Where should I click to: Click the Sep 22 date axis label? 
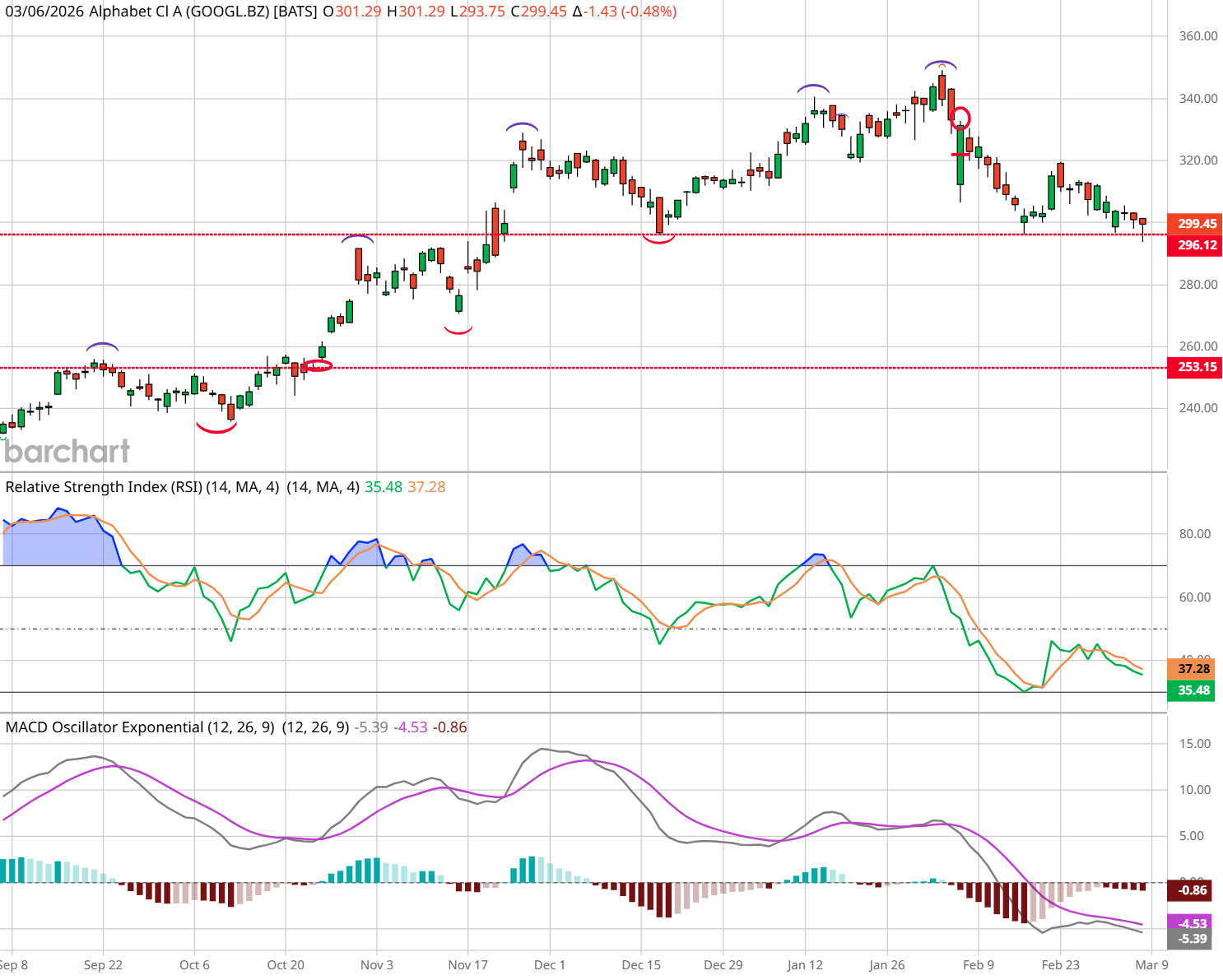pos(103,965)
